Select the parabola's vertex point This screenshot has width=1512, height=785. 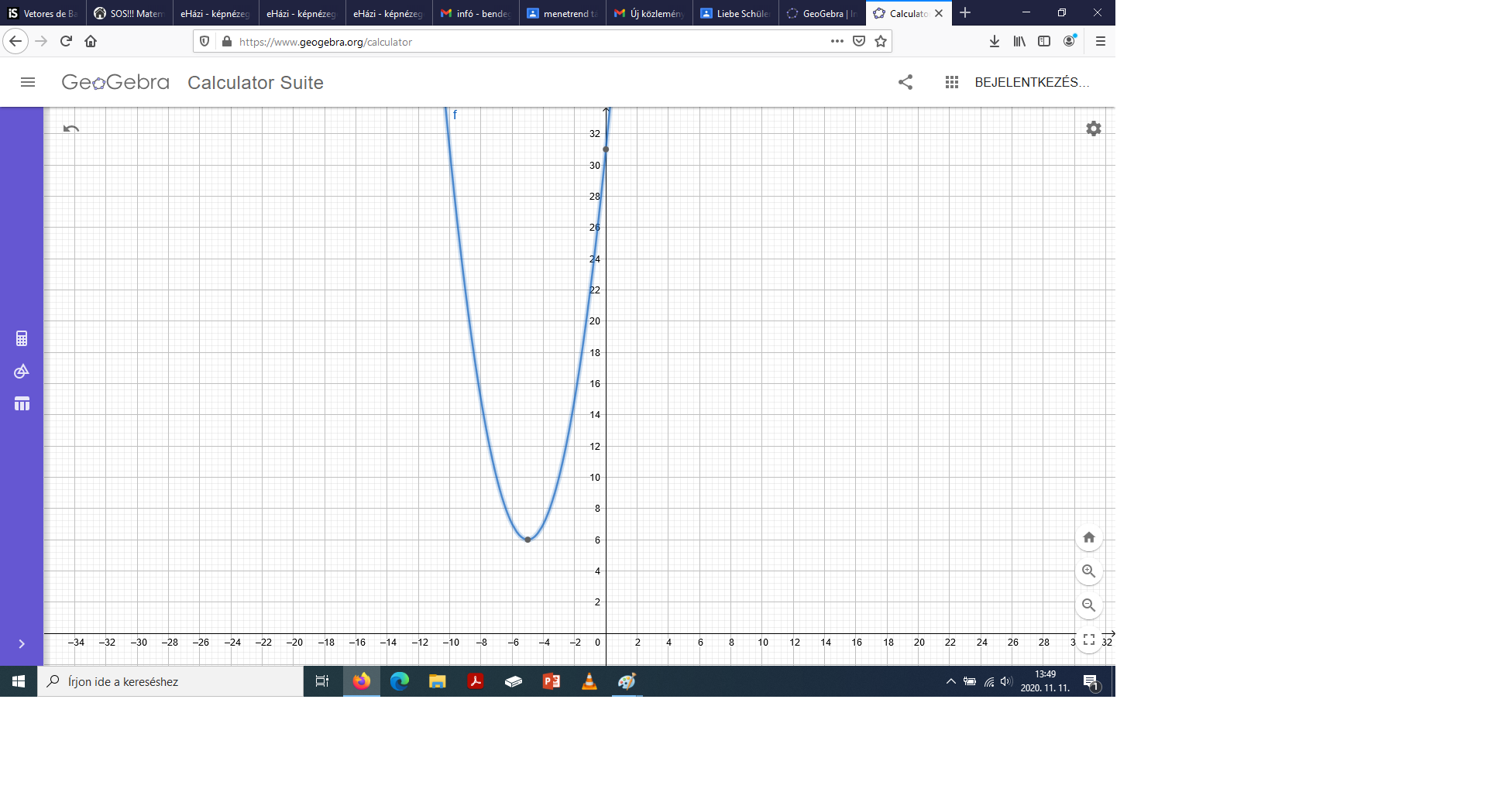click(527, 540)
